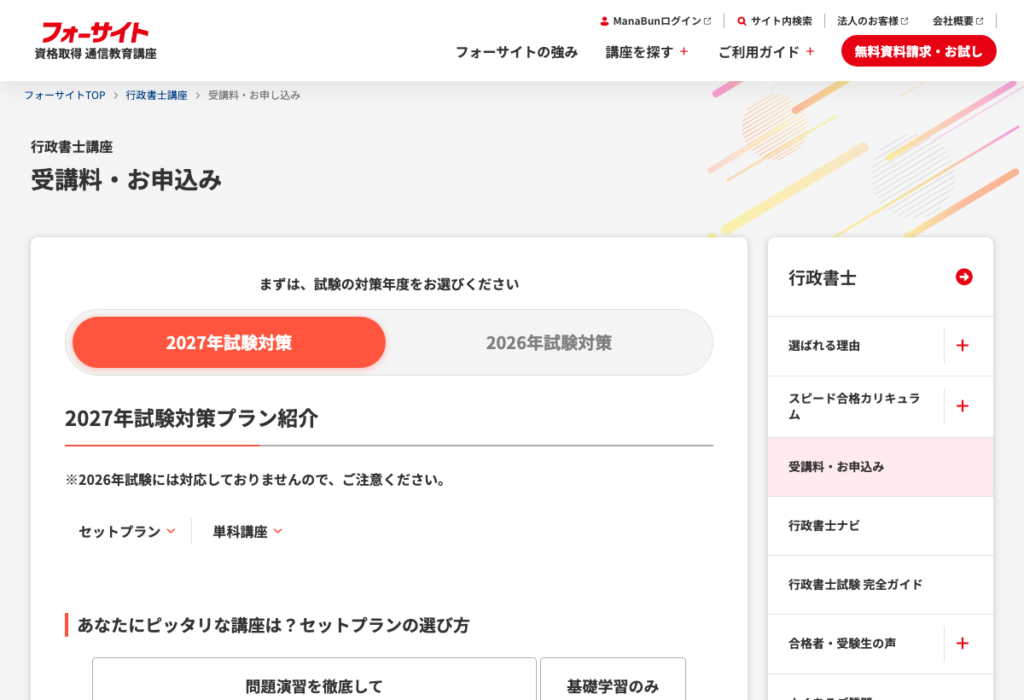The height and width of the screenshot is (700, 1024).
Task: Open 行政書士 sidebar heading link
Action: (x=880, y=278)
